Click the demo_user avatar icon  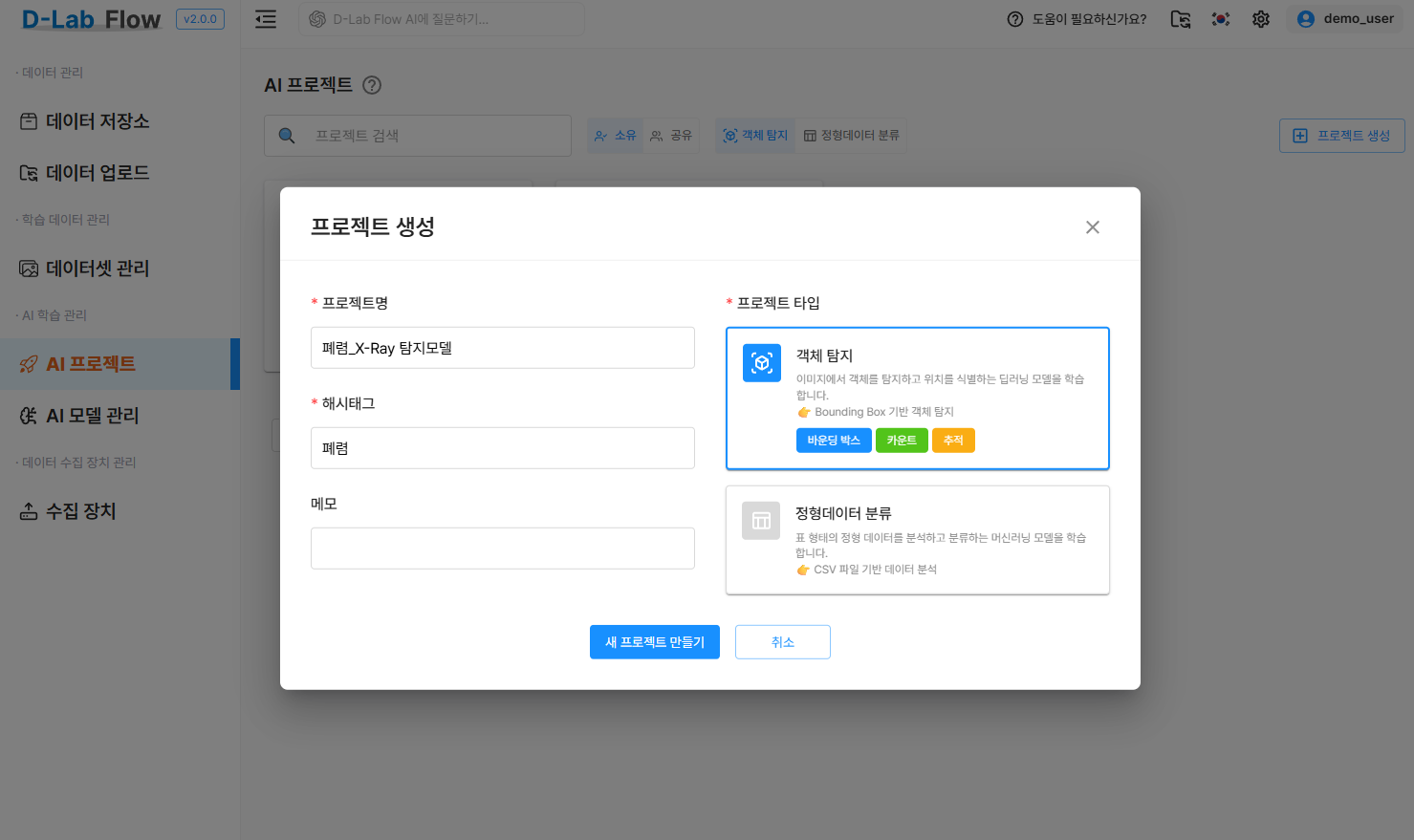[1306, 18]
